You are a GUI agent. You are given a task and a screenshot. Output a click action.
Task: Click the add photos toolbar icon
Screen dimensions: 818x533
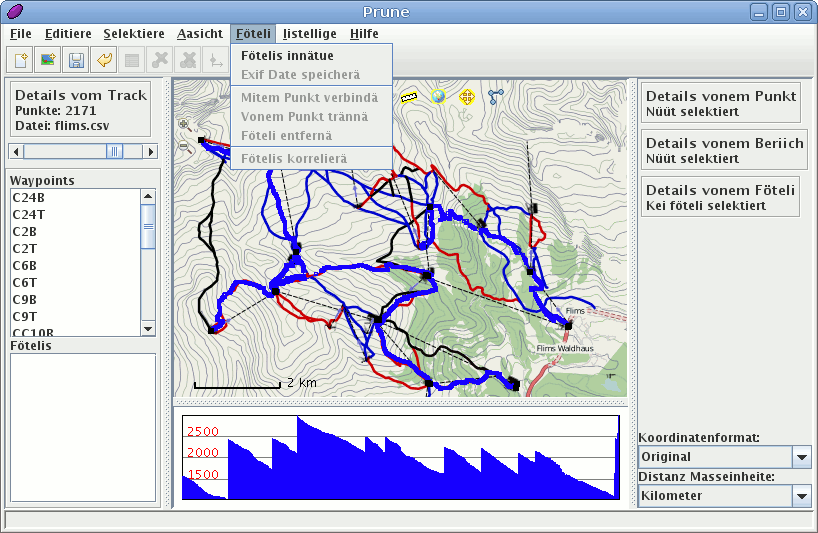pyautogui.click(x=47, y=60)
